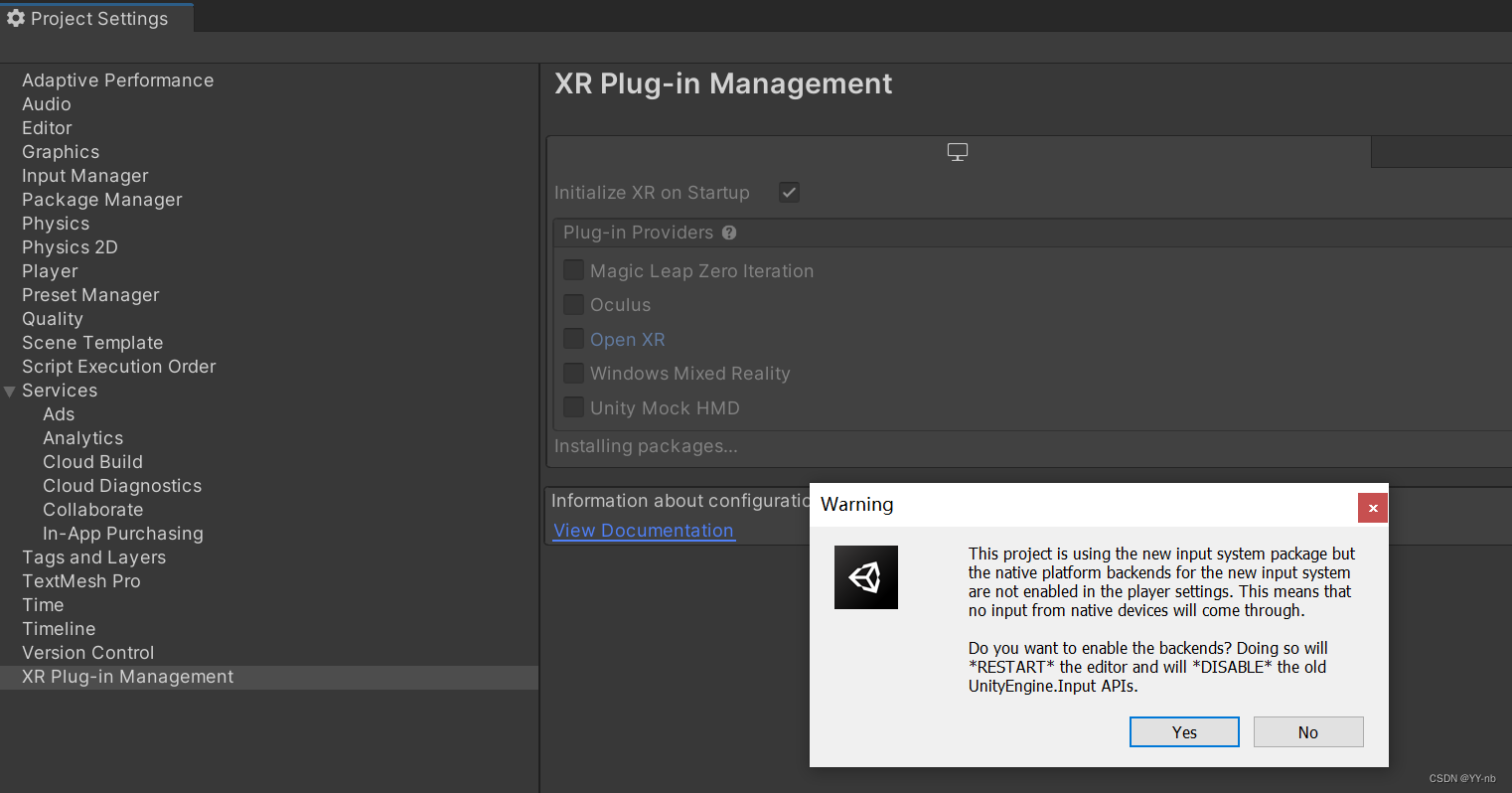Open Version Control settings
This screenshot has height=793, width=1512.
tap(88, 653)
